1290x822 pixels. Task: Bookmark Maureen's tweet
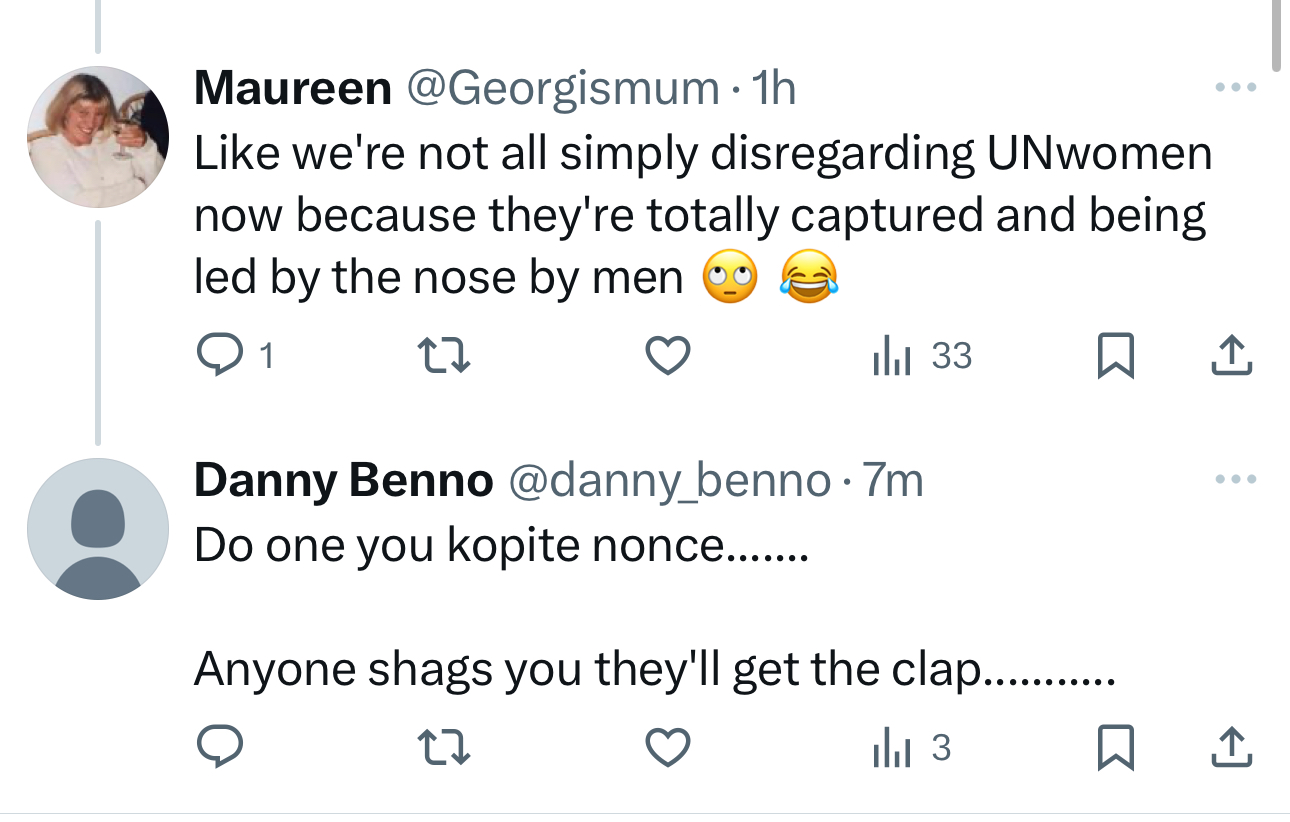1115,356
